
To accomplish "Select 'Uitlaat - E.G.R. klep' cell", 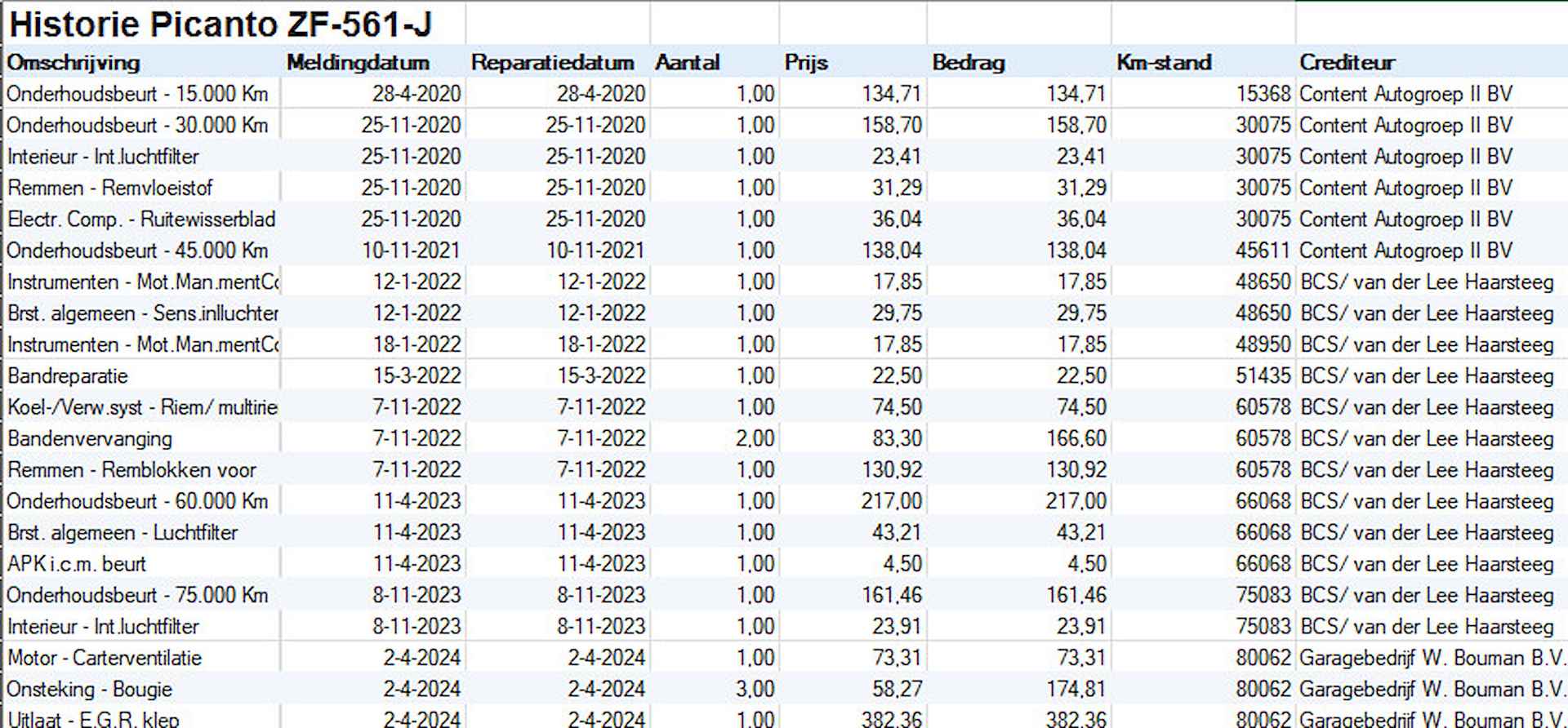I will click(142, 718).
